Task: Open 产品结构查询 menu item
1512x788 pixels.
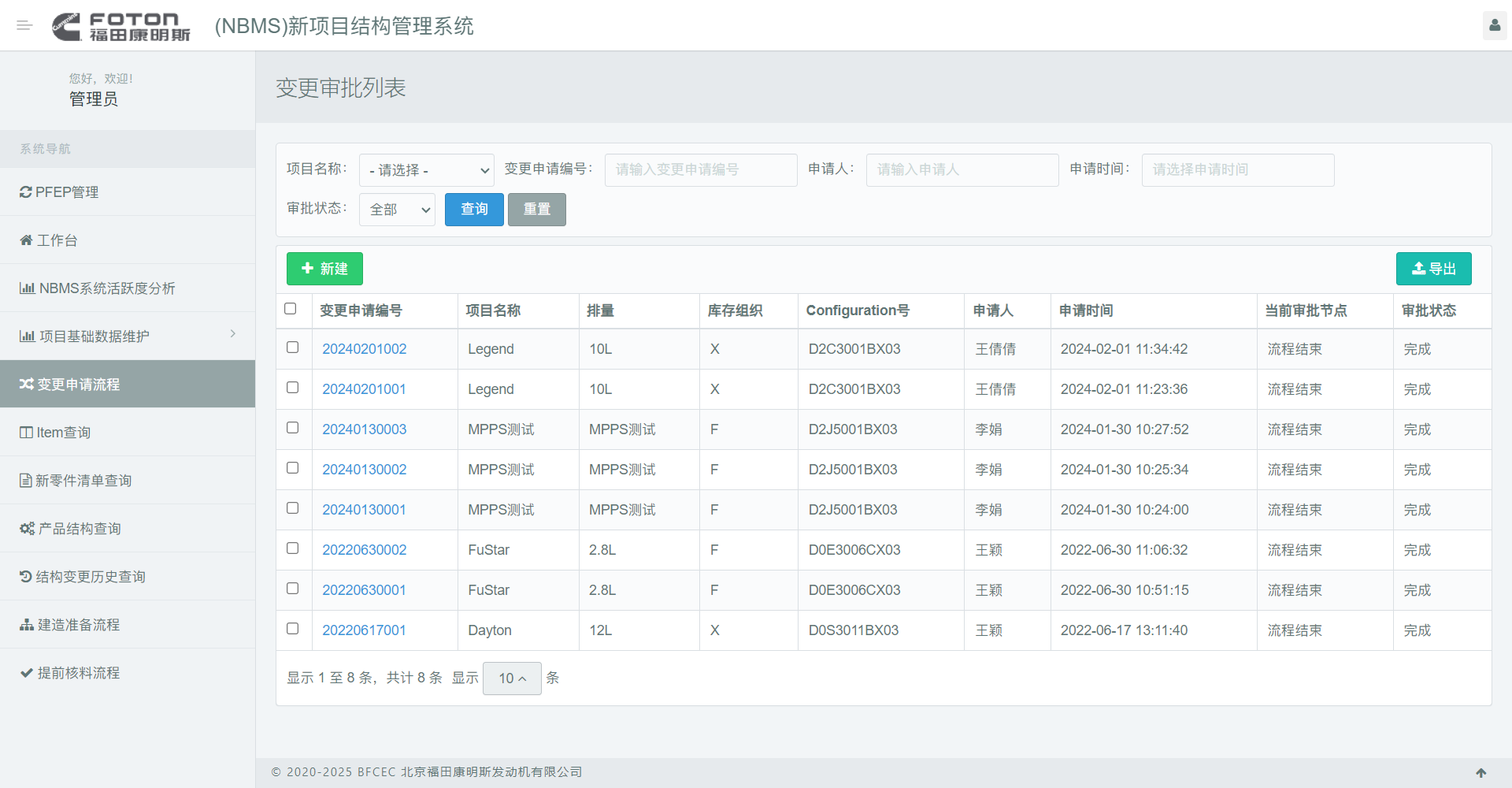Action: (128, 529)
